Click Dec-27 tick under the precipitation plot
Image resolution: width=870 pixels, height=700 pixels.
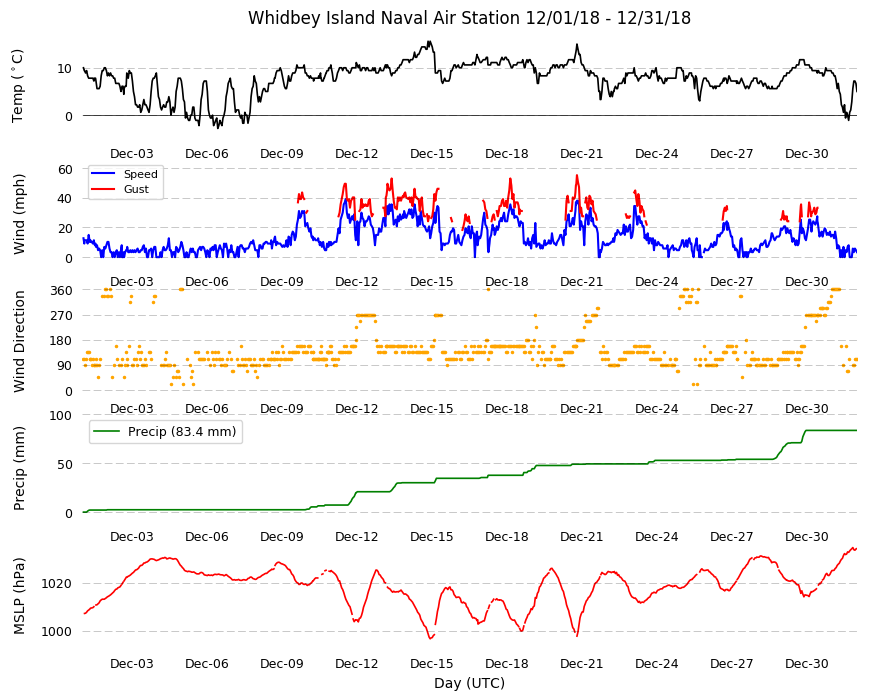pos(731,537)
